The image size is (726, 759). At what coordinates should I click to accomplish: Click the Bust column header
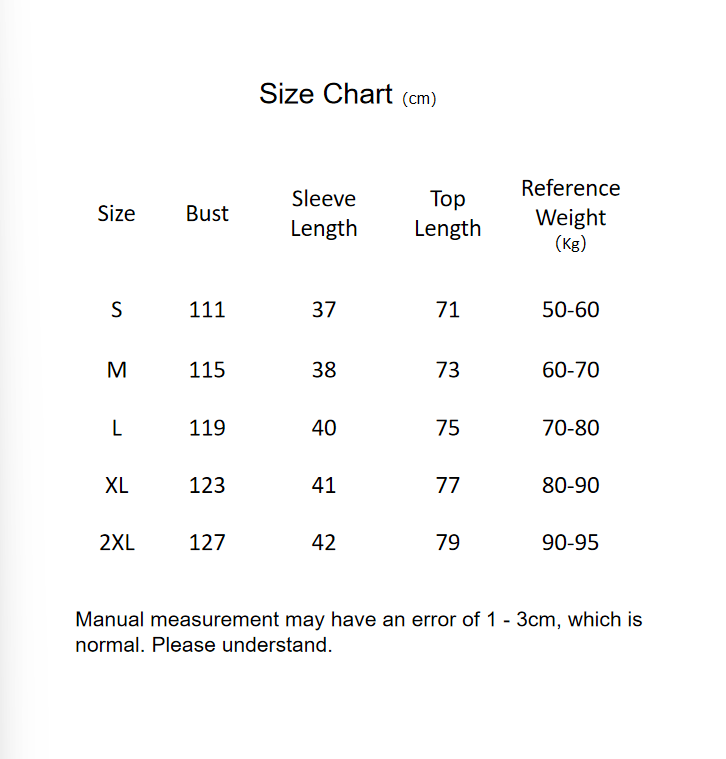click(207, 213)
